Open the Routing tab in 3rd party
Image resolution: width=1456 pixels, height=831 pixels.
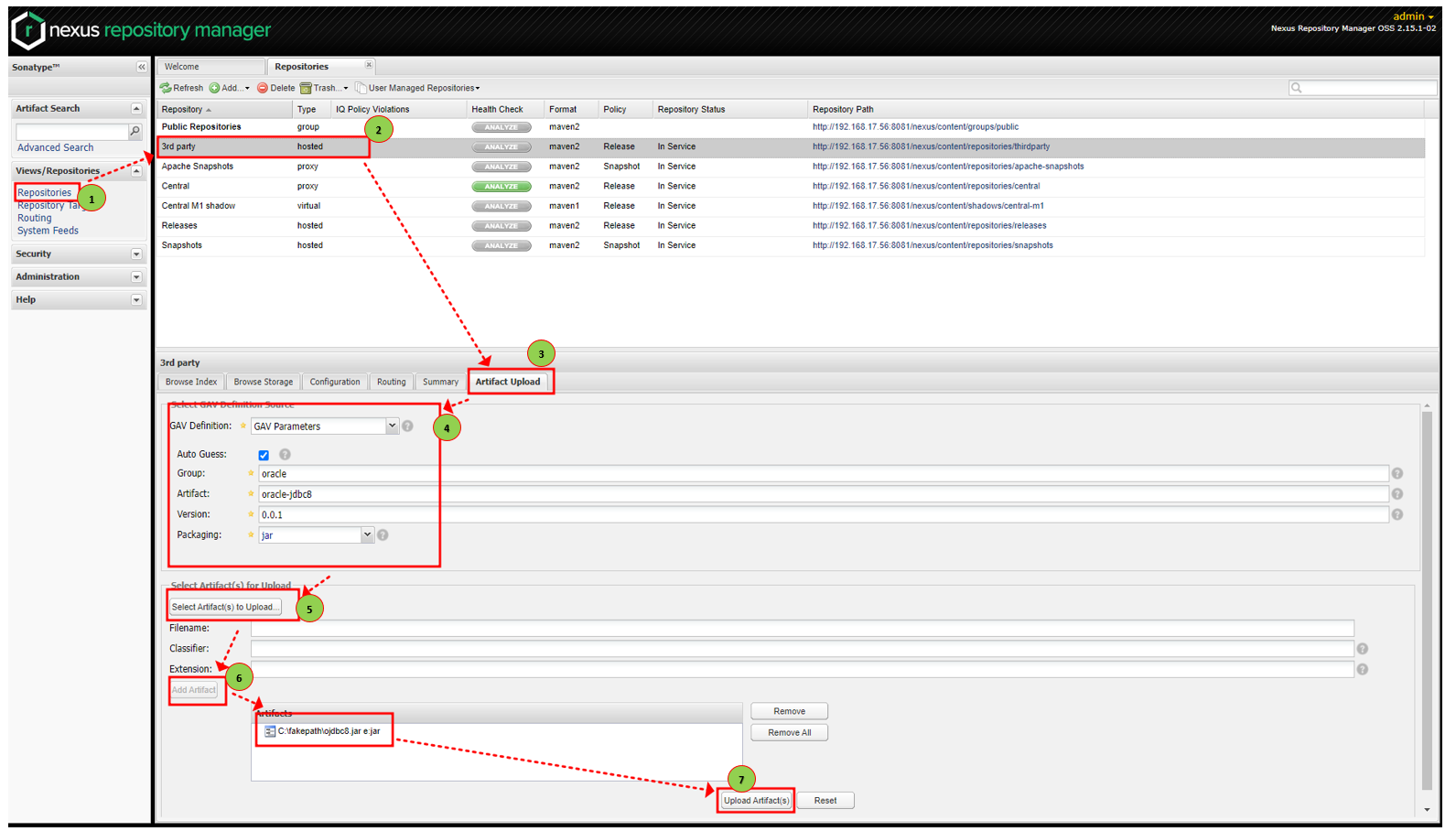[392, 383]
